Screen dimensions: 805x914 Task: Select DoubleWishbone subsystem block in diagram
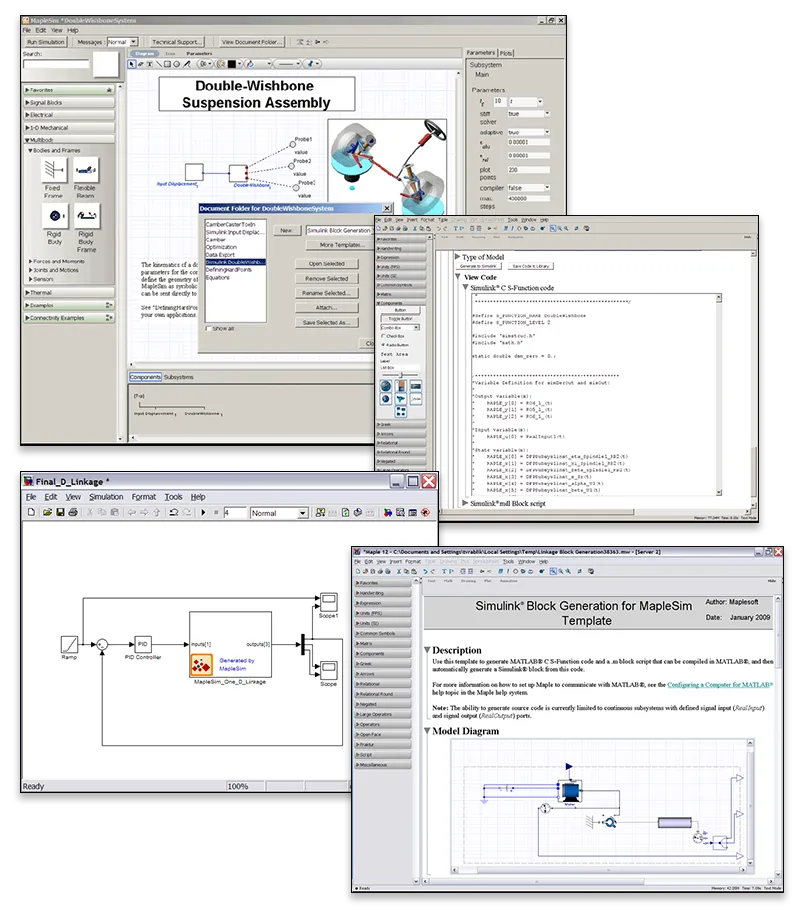pos(237,173)
